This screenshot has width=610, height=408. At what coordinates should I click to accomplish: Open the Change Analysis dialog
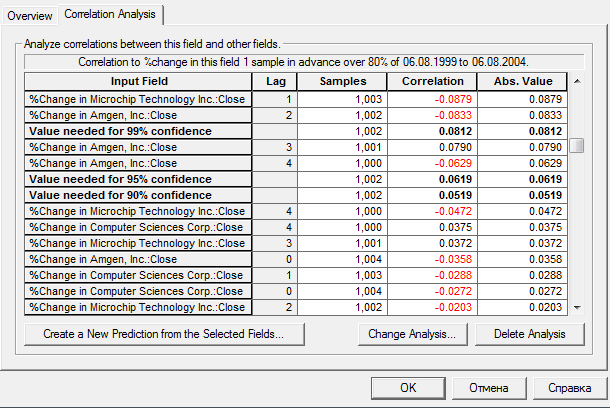pyautogui.click(x=412, y=334)
